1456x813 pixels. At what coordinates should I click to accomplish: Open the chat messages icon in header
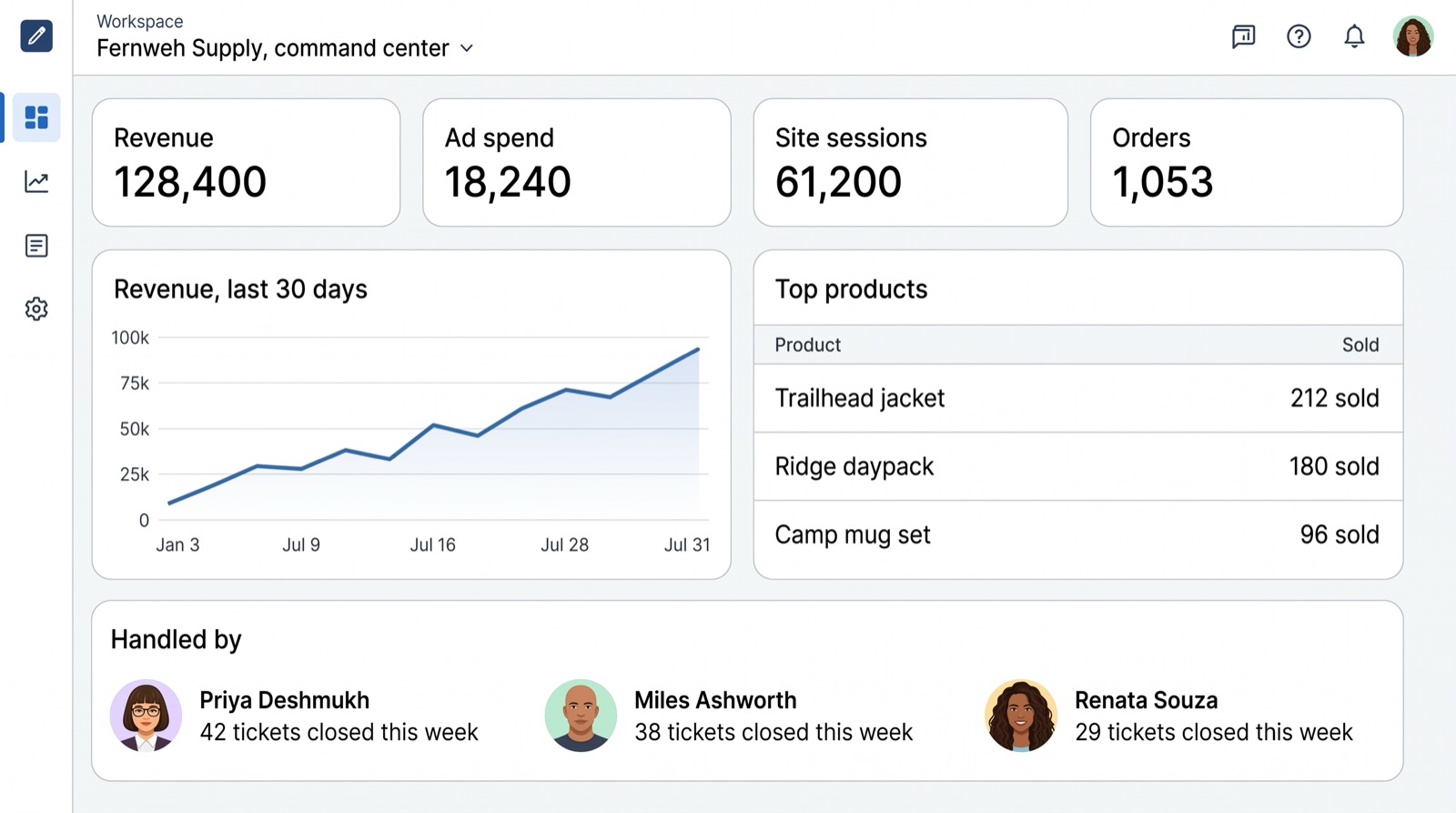click(1243, 36)
